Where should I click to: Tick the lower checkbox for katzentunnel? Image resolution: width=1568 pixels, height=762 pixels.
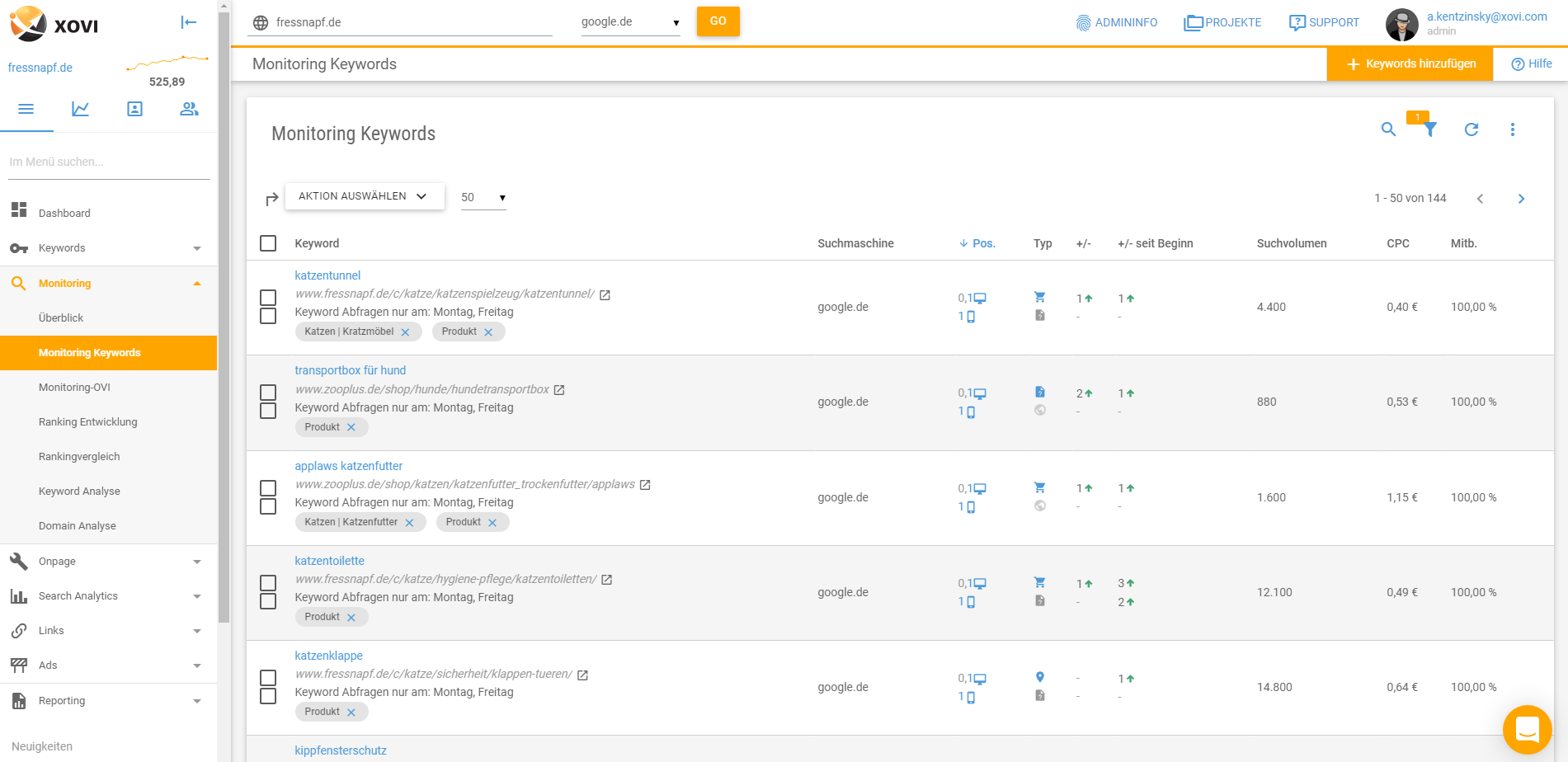point(268,316)
